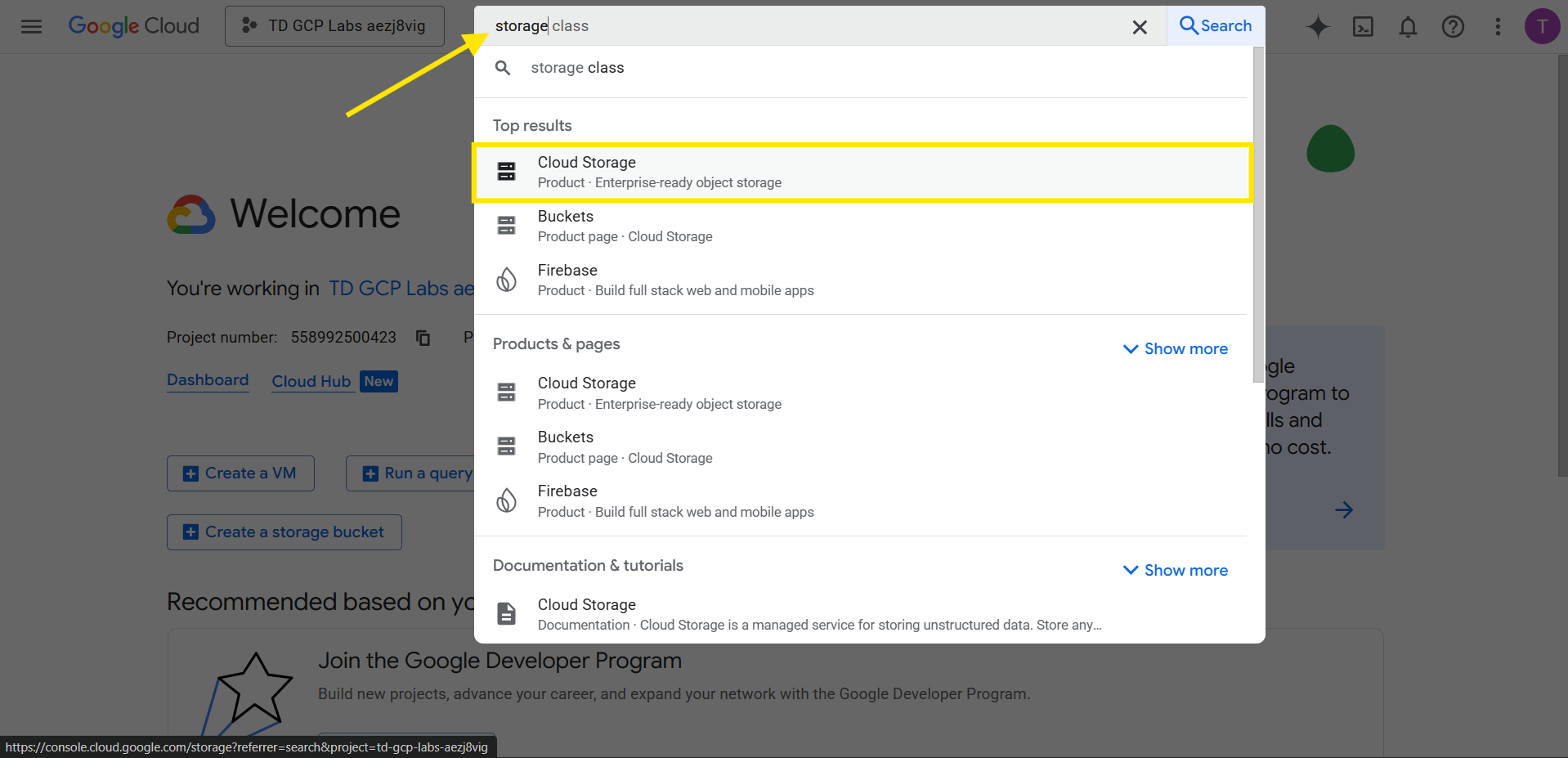Open the Dashboard tab link
Viewport: 1568px width, 758px height.
click(208, 380)
